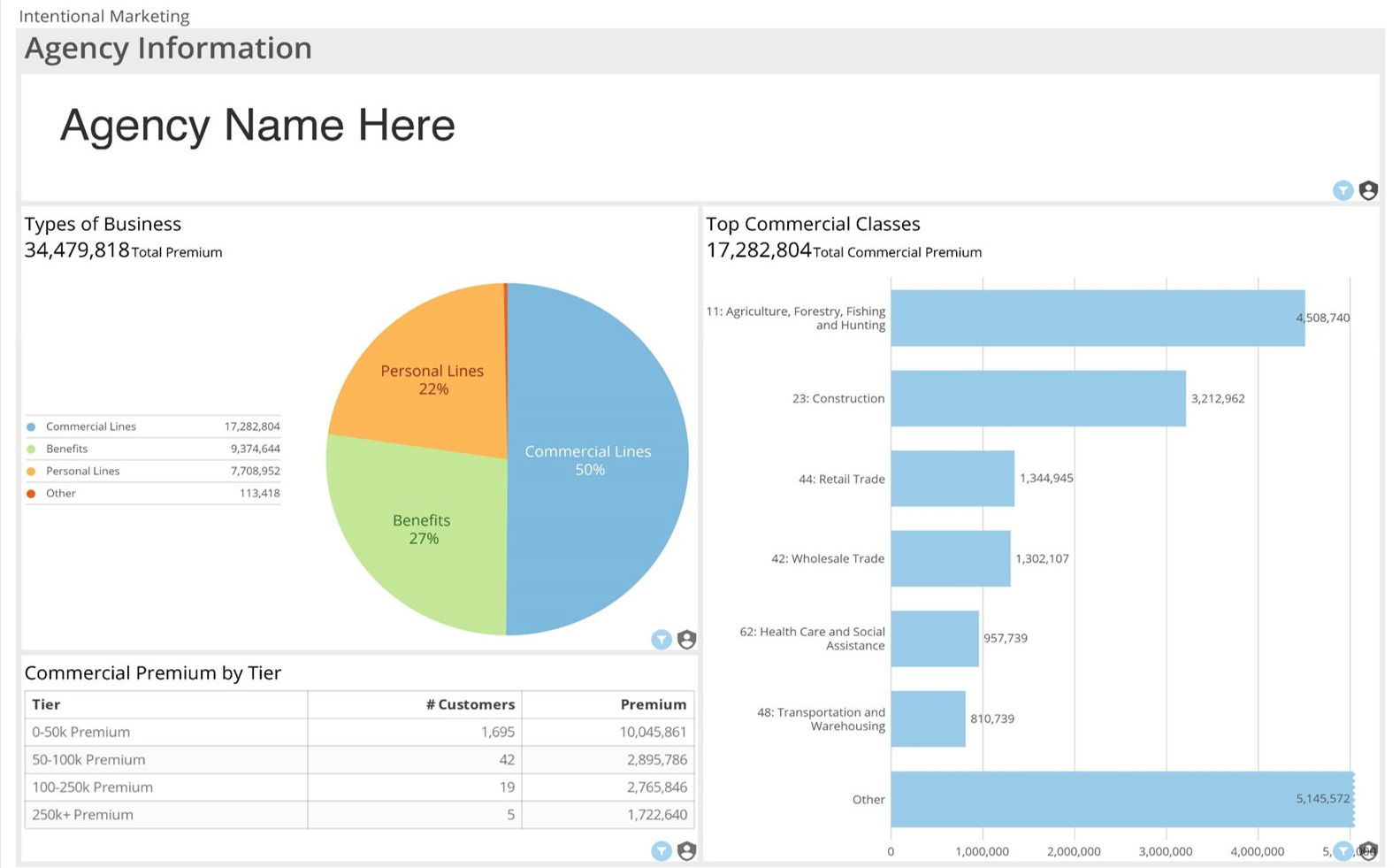Sort table by Premium column header
Screen dimensions: 1400x868
[x=653, y=704]
